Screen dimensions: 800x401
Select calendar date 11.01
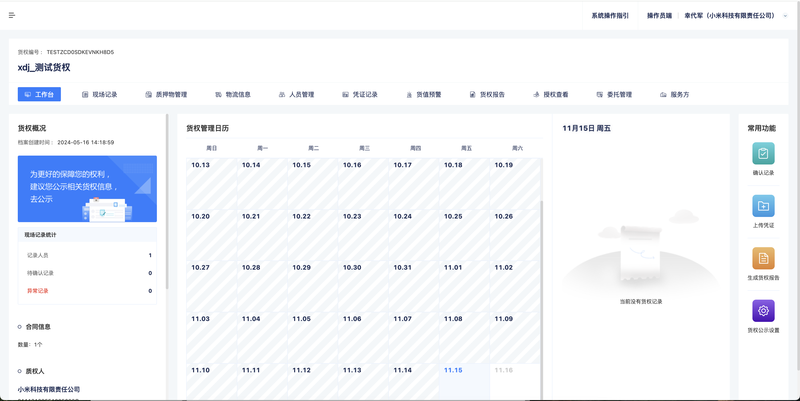[x=464, y=286]
